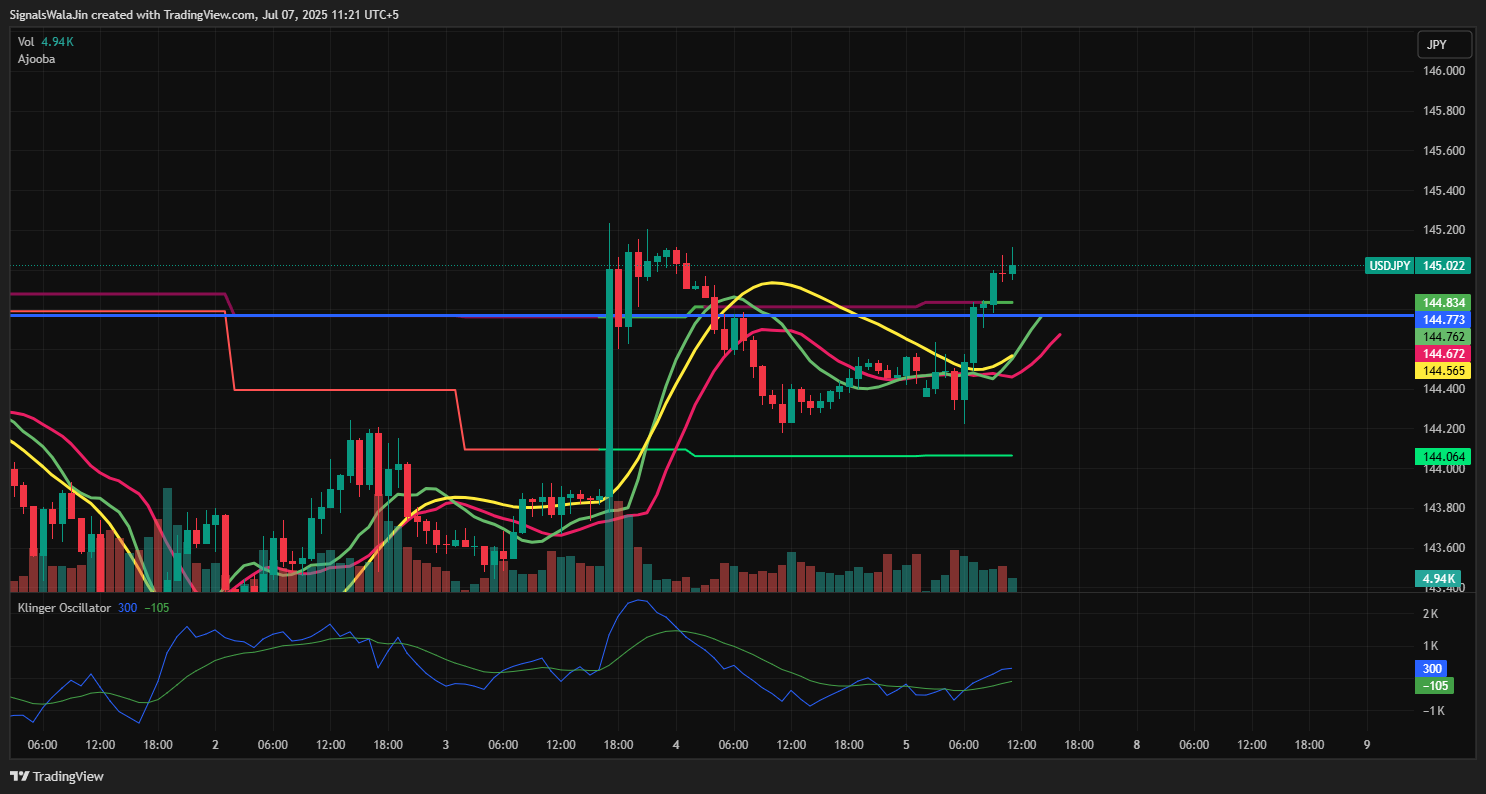Click the 143.800 price scale value
This screenshot has height=794, width=1486.
1443,508
